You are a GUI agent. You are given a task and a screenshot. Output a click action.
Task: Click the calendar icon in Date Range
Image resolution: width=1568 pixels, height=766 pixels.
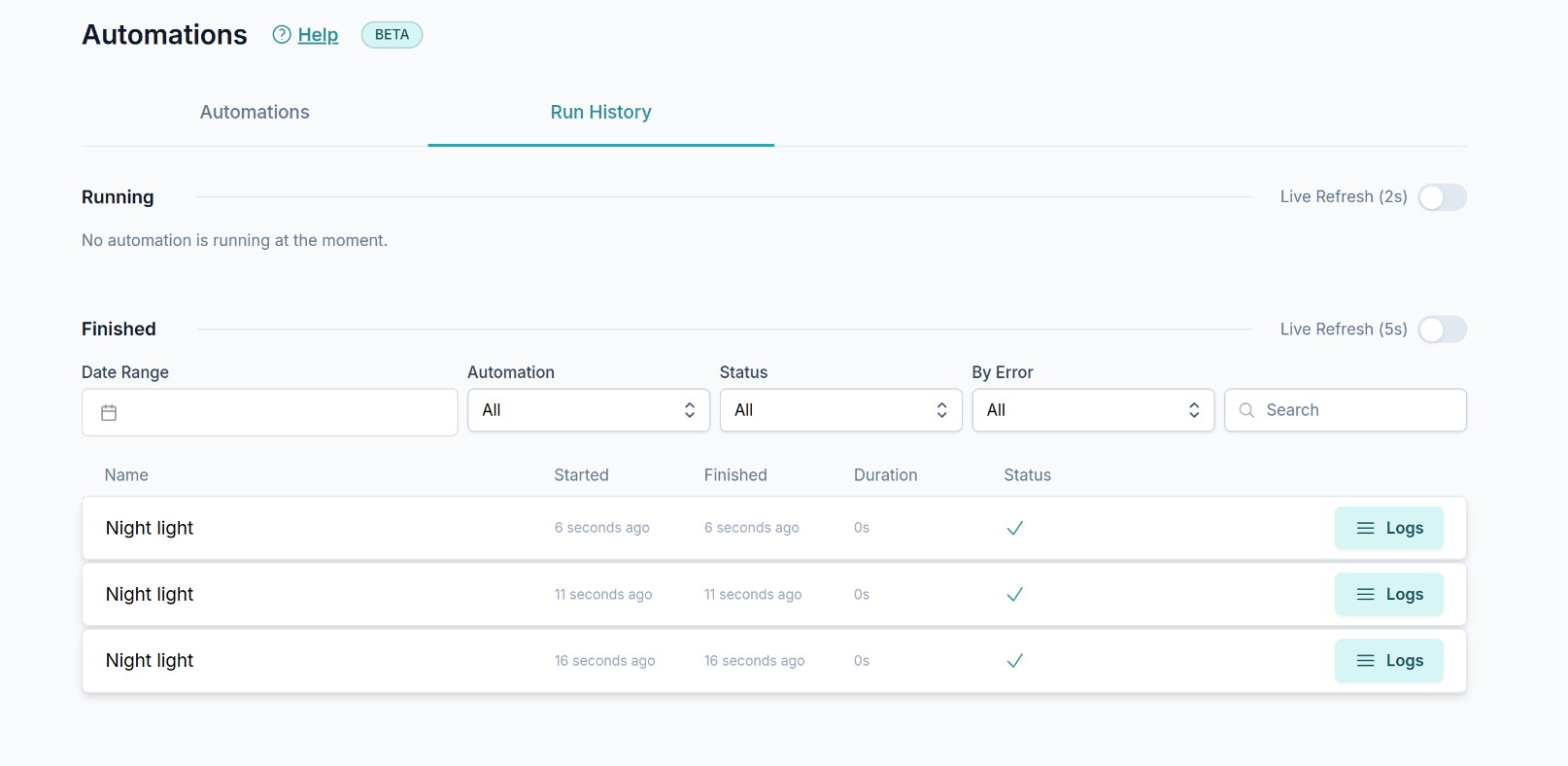109,413
